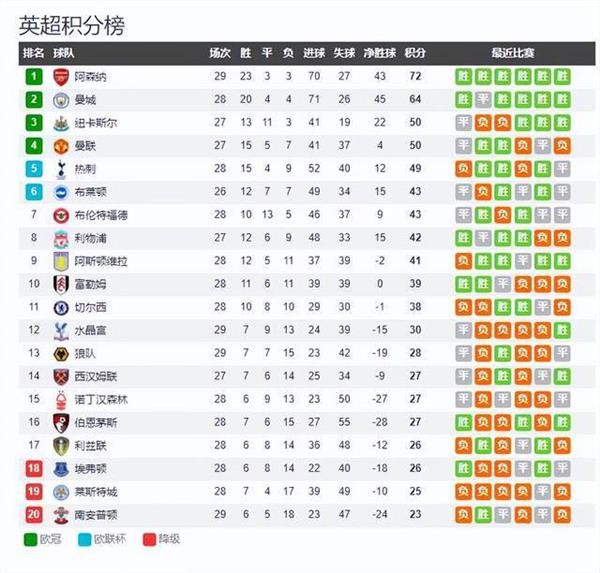The image size is (600, 573).
Task: Click the green 欧冠 legend swatch
Action: (x=30, y=540)
